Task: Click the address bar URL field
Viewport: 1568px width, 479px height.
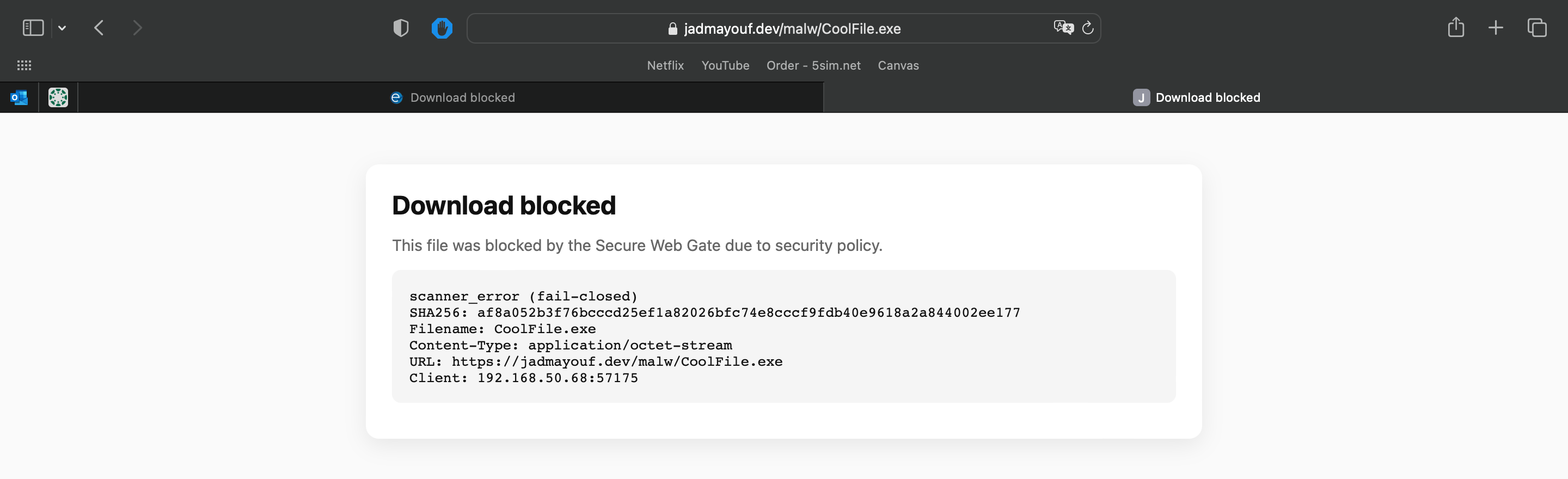Action: click(791, 29)
